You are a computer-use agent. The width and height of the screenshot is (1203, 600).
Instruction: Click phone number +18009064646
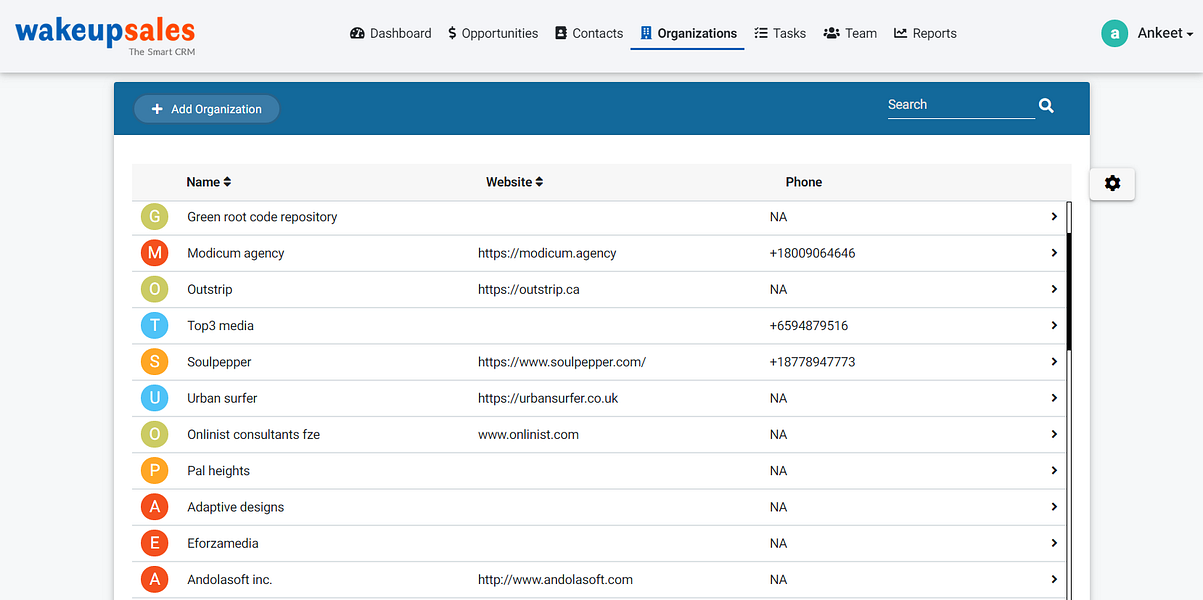pyautogui.click(x=812, y=253)
